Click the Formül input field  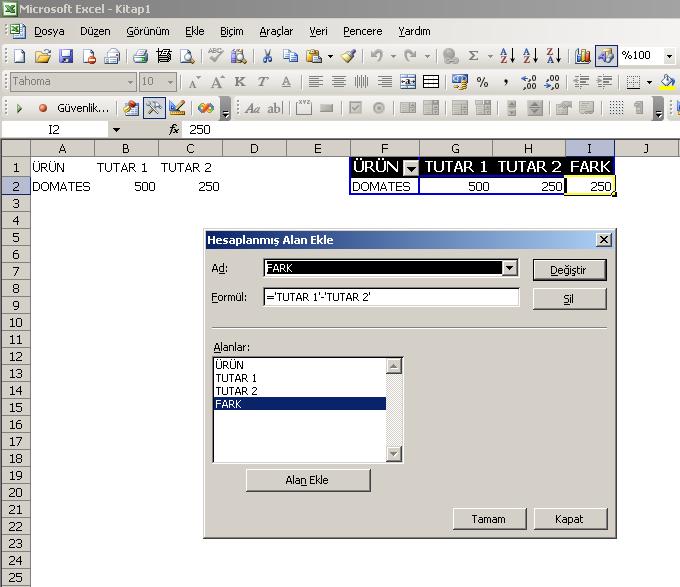391,297
